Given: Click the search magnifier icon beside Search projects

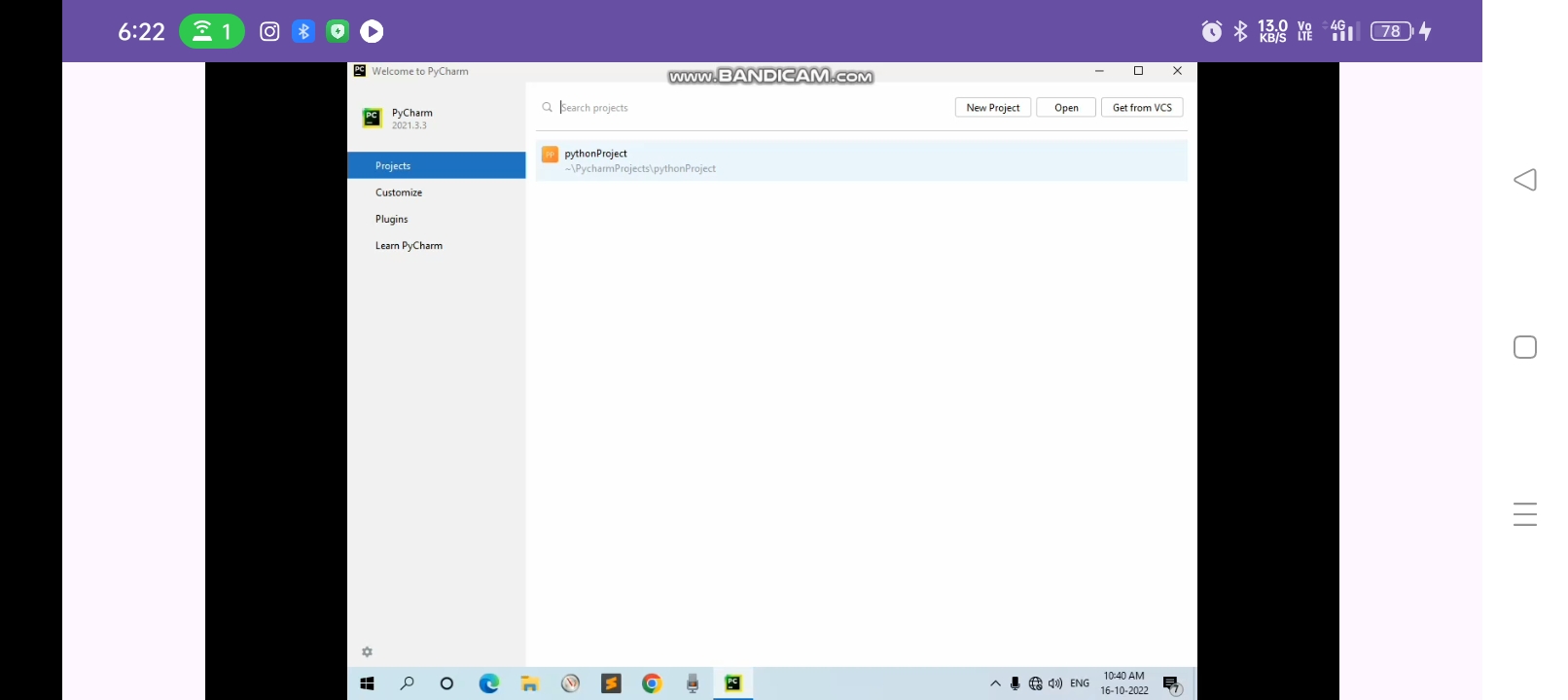Looking at the screenshot, I should (548, 108).
